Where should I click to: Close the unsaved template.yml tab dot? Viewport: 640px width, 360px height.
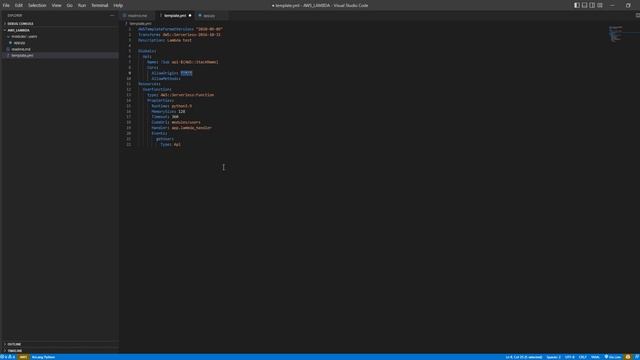pyautogui.click(x=190, y=16)
